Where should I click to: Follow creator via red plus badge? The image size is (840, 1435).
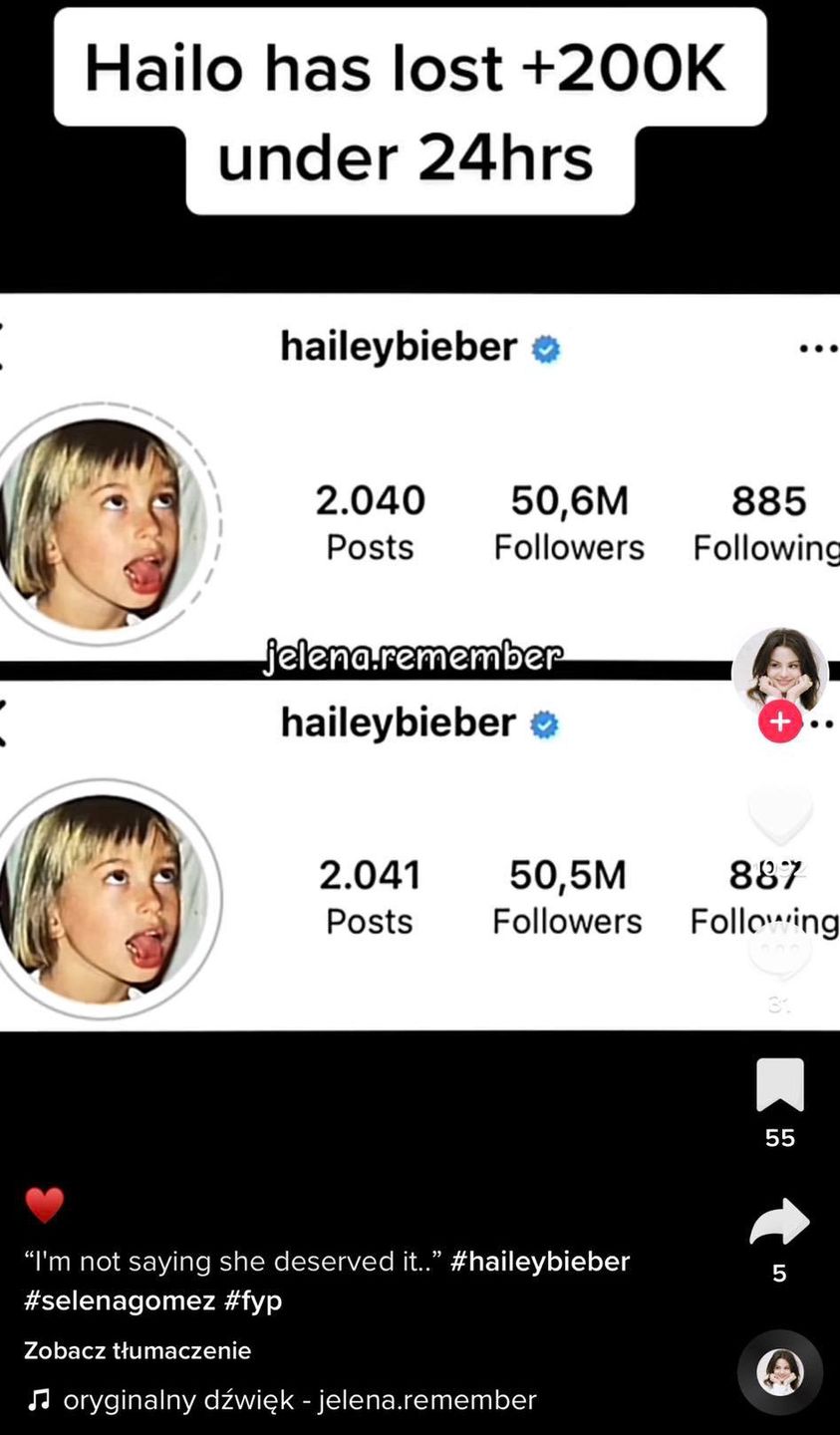coord(780,721)
